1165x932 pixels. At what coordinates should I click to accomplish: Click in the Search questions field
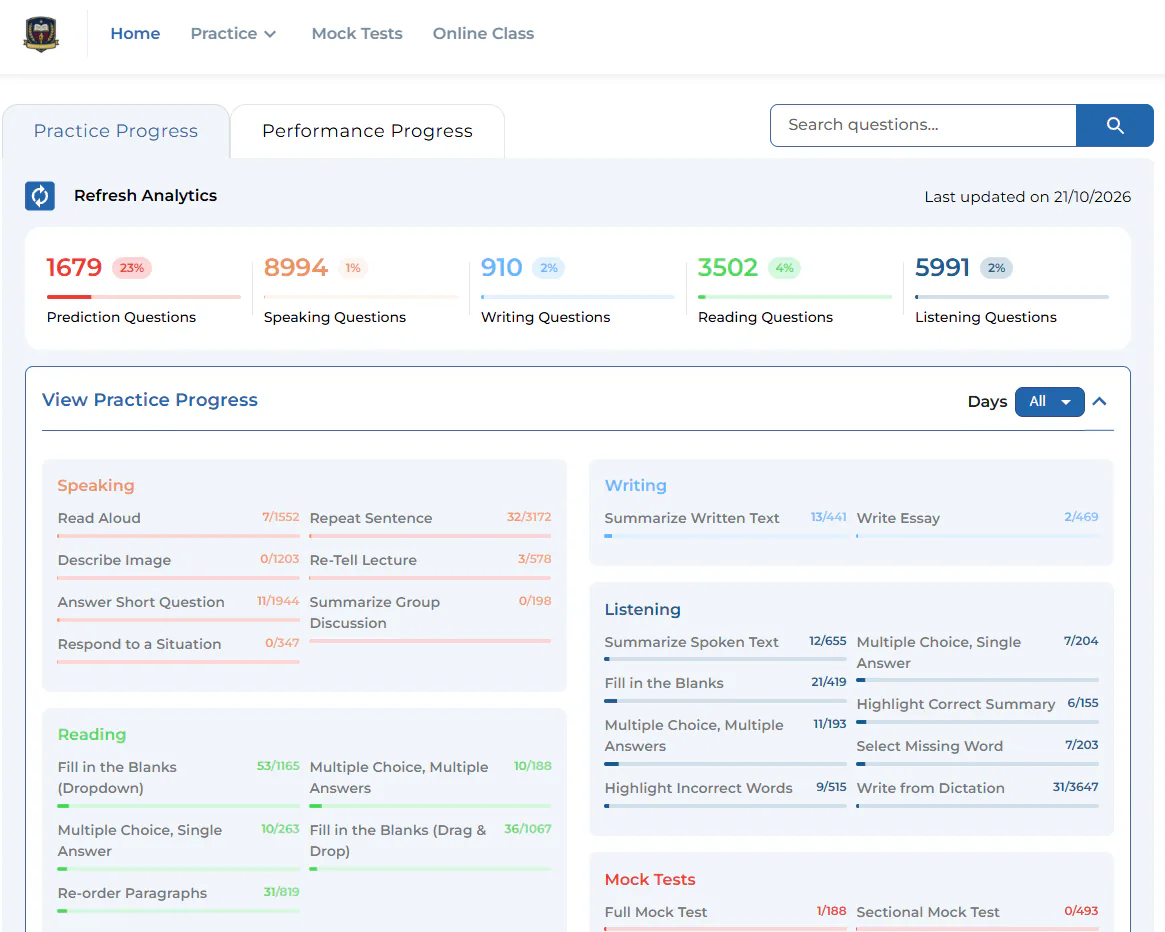[923, 126]
